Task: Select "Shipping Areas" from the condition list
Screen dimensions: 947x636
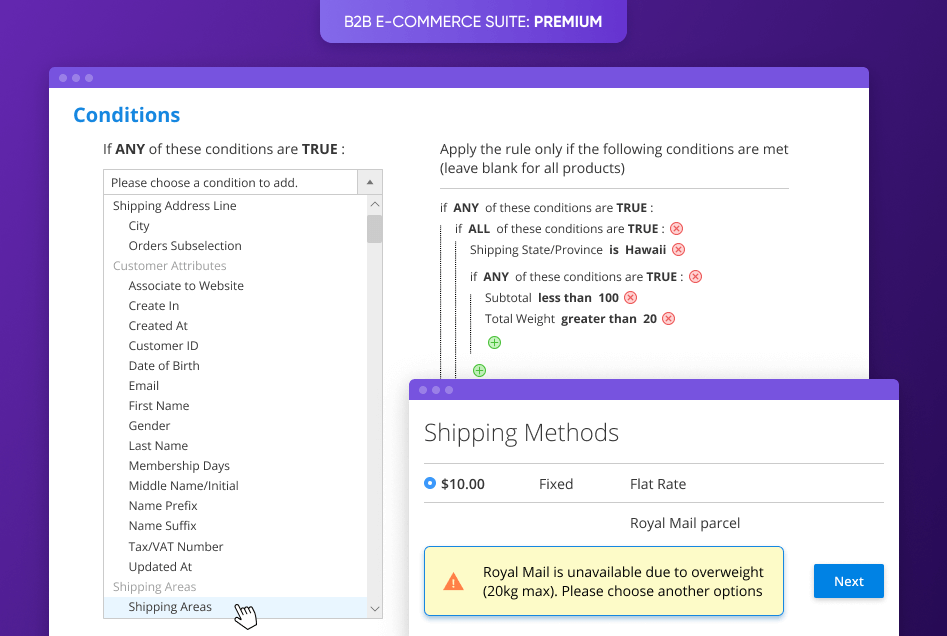Action: tap(170, 606)
